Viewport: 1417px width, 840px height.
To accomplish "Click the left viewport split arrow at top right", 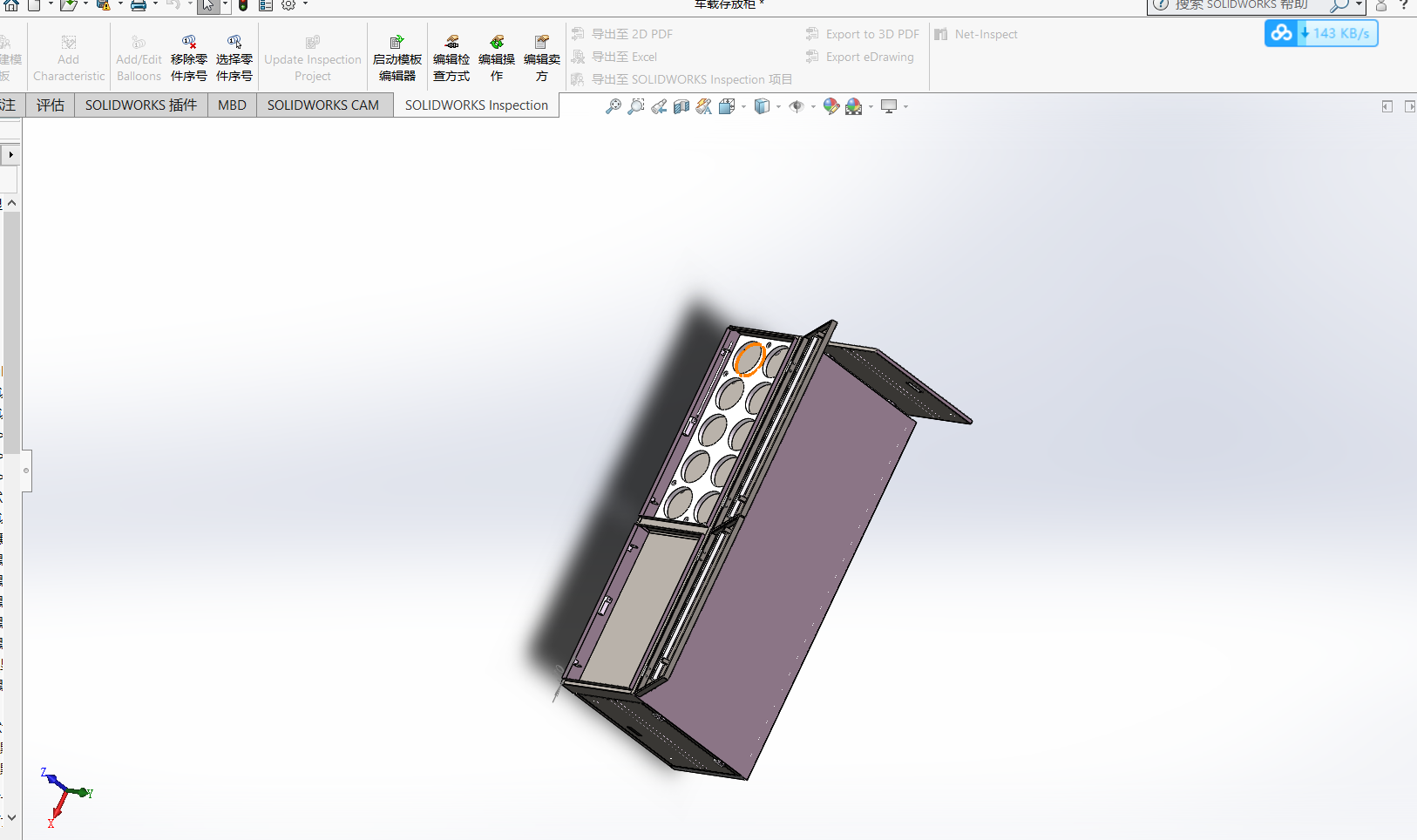I will tap(1387, 106).
